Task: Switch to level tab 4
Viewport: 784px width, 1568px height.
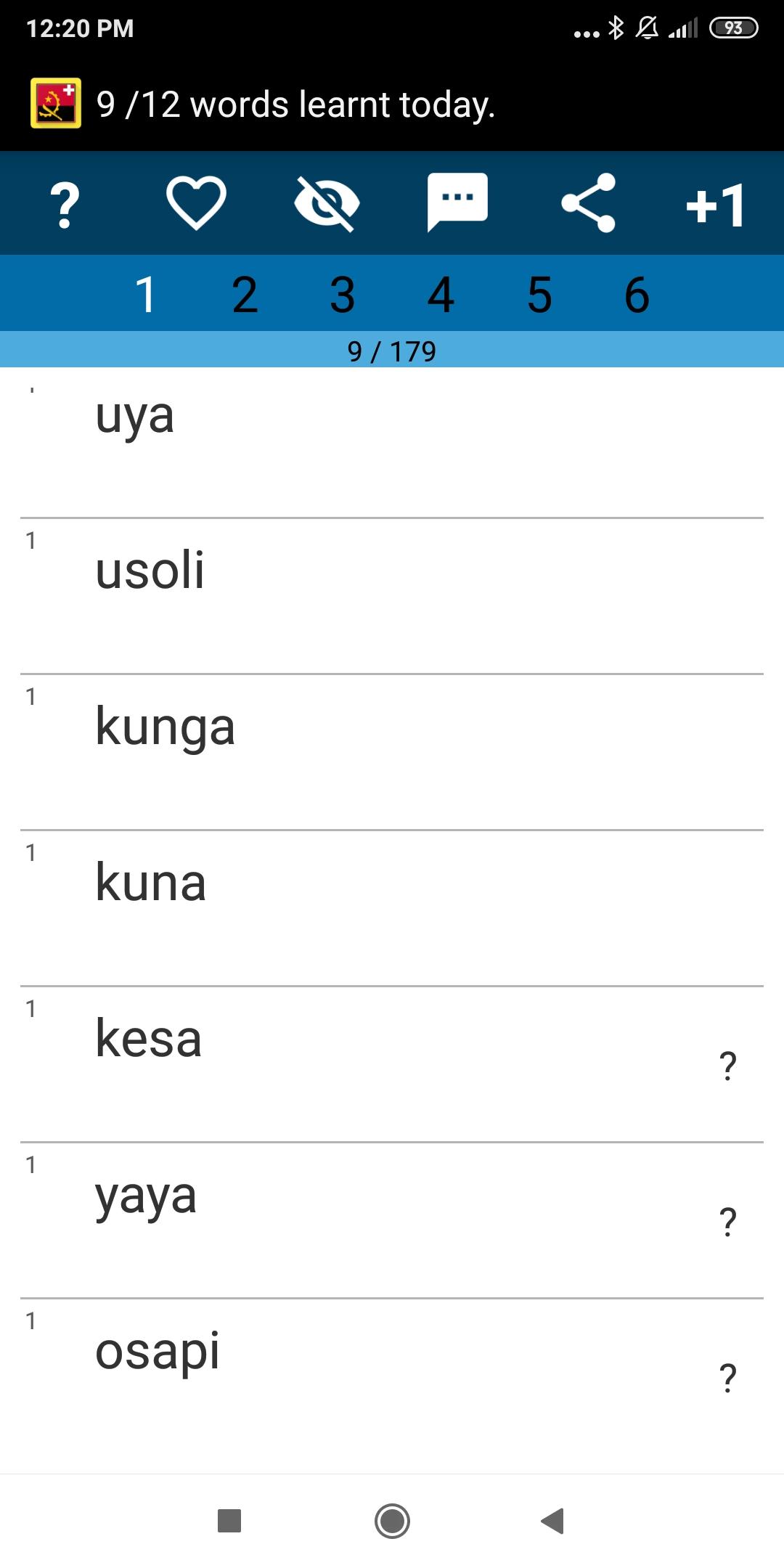Action: 441,295
